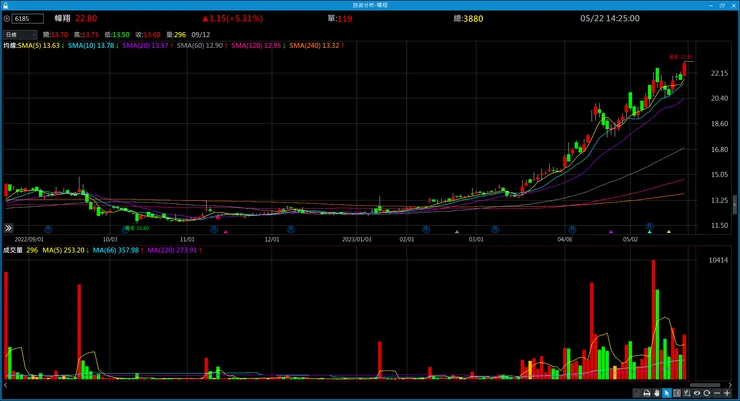Click the MA(5) 253.20 volume label

pos(66,250)
